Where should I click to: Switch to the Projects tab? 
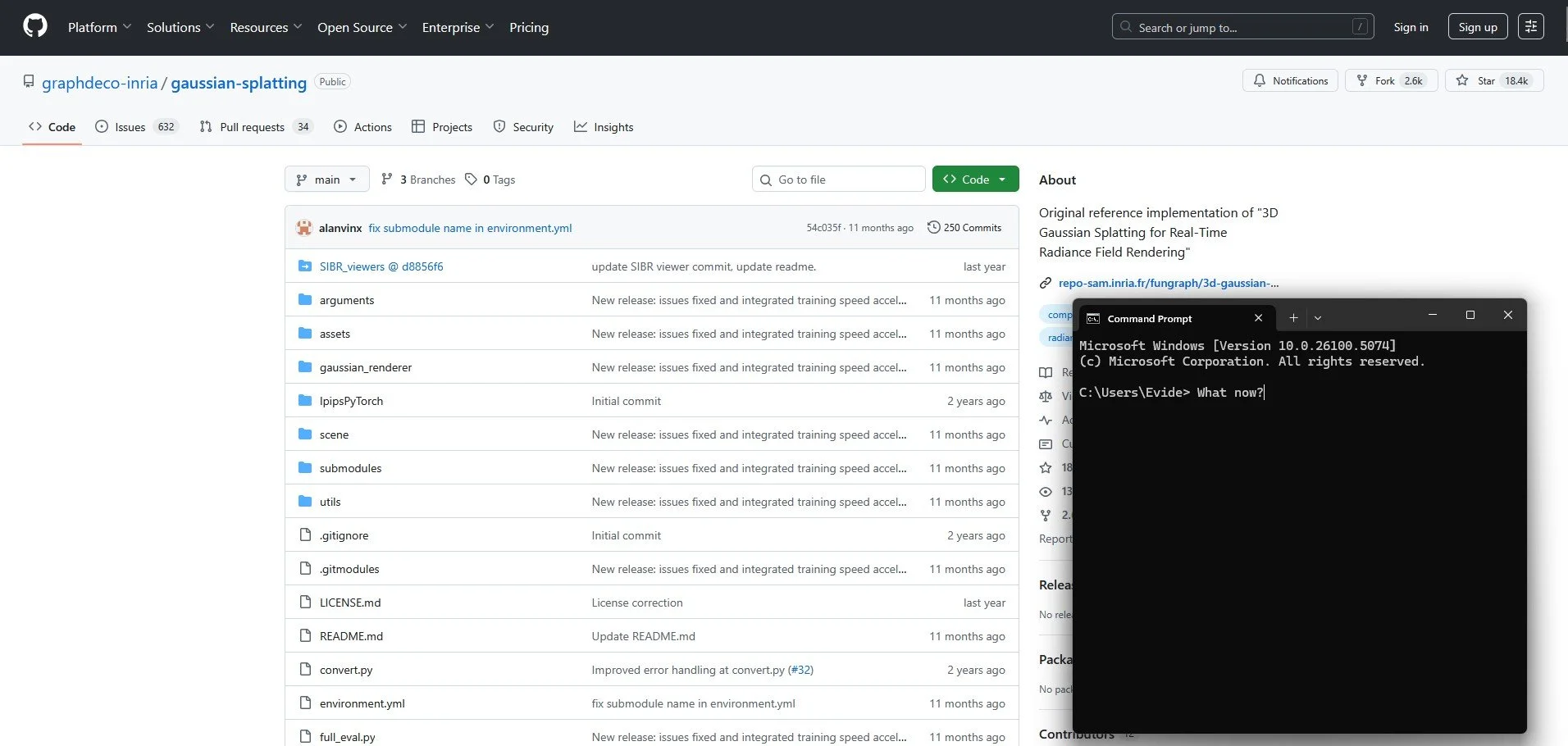click(x=442, y=127)
